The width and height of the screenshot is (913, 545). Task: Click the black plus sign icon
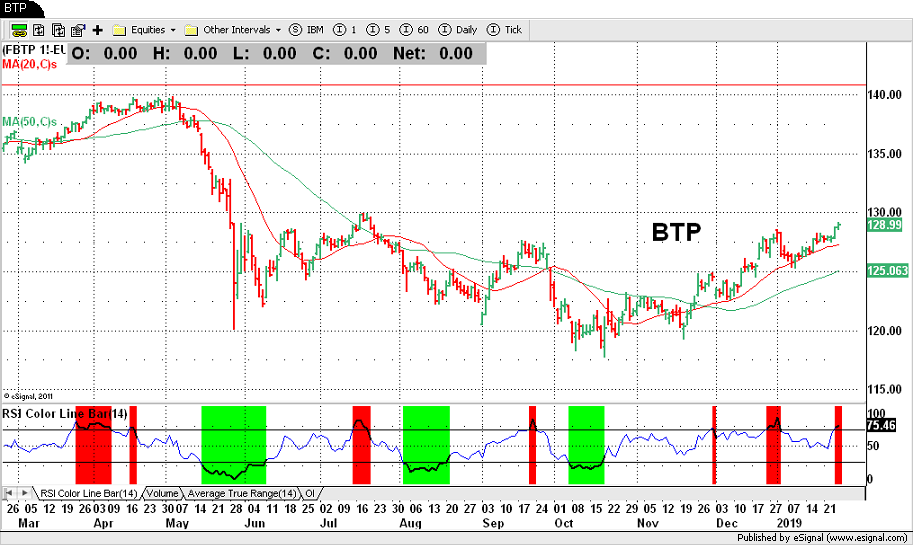(x=98, y=30)
